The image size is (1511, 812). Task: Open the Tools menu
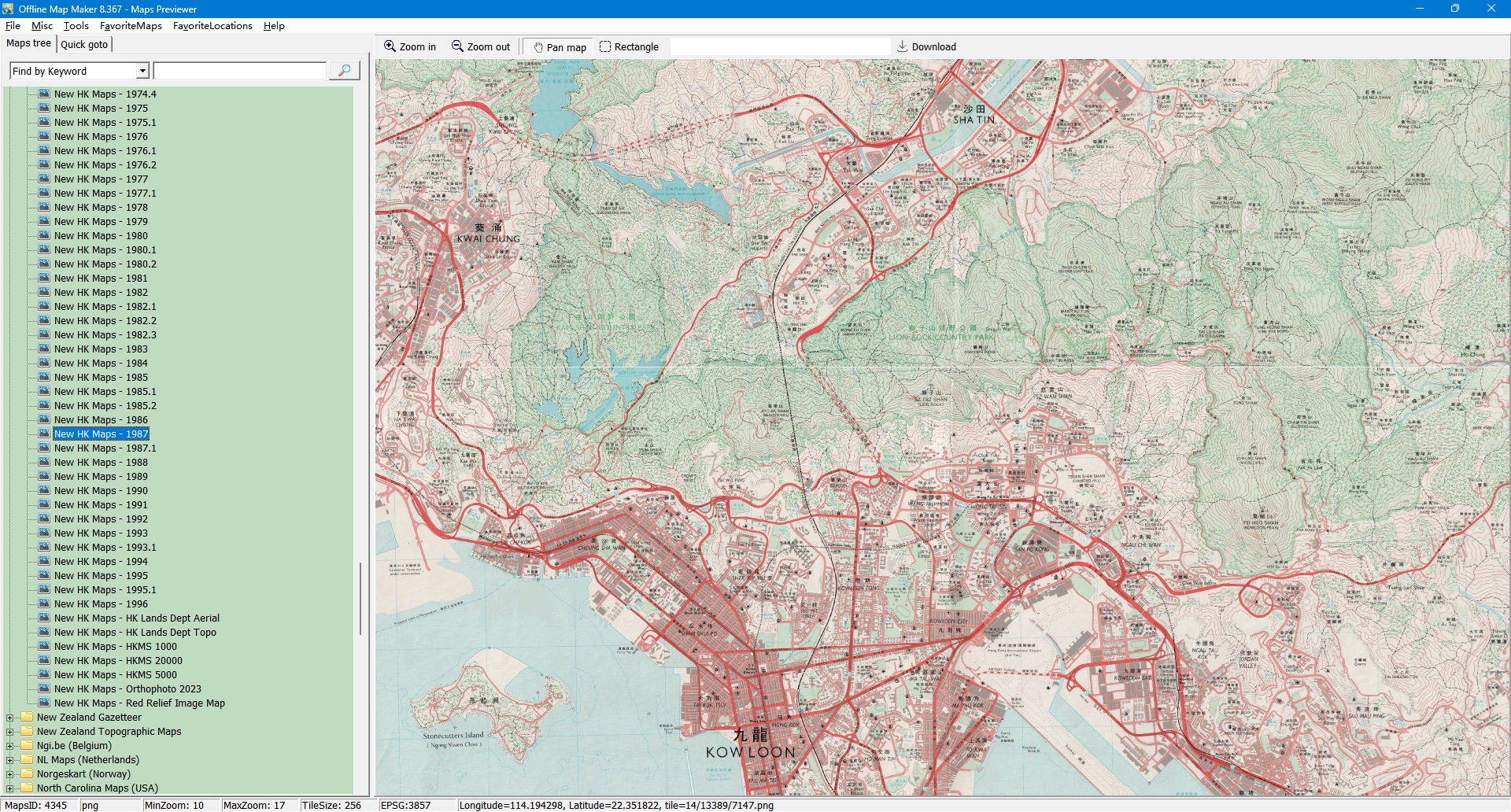(76, 26)
